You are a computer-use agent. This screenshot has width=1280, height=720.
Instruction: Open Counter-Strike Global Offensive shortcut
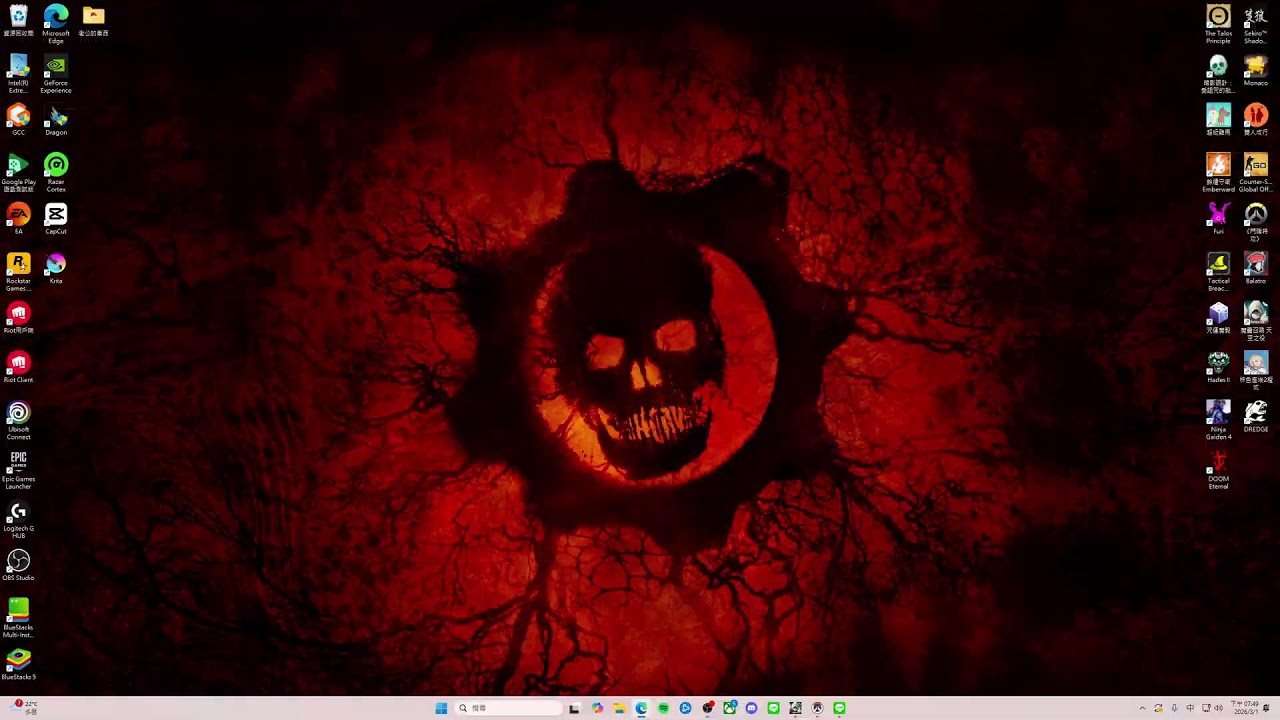tap(1256, 173)
